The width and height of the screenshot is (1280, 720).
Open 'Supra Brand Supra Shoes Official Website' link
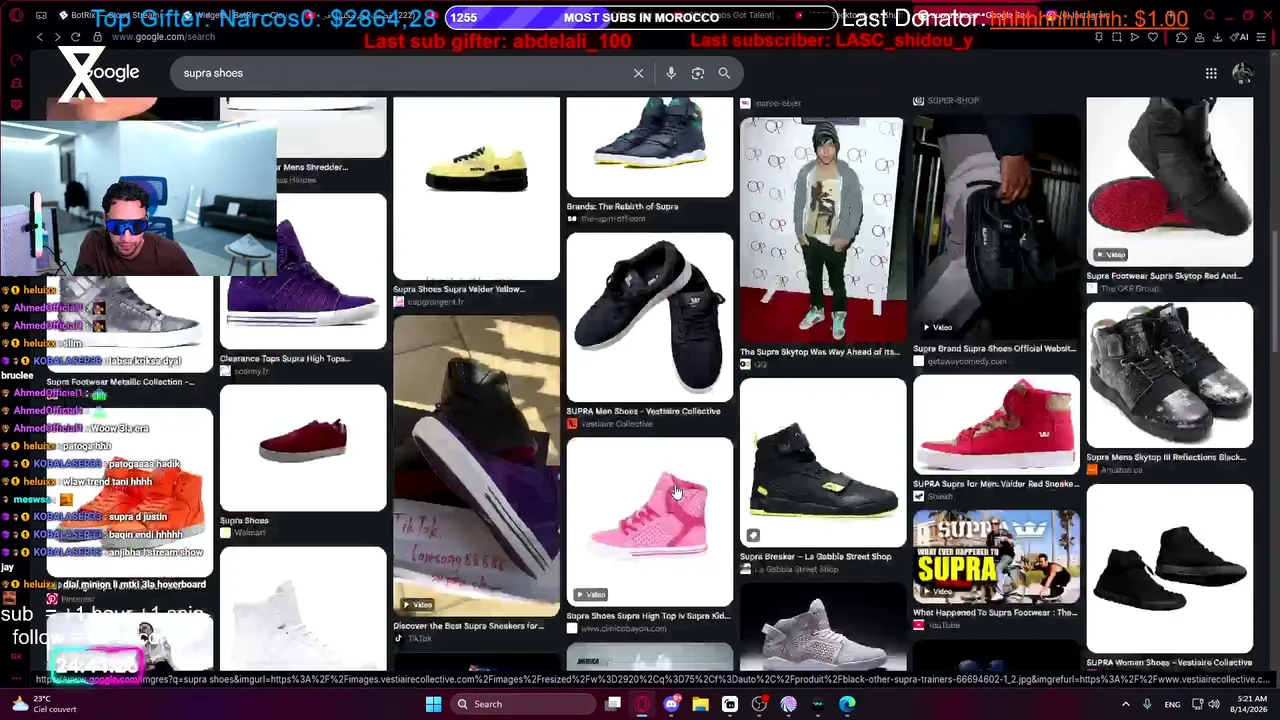click(995, 349)
